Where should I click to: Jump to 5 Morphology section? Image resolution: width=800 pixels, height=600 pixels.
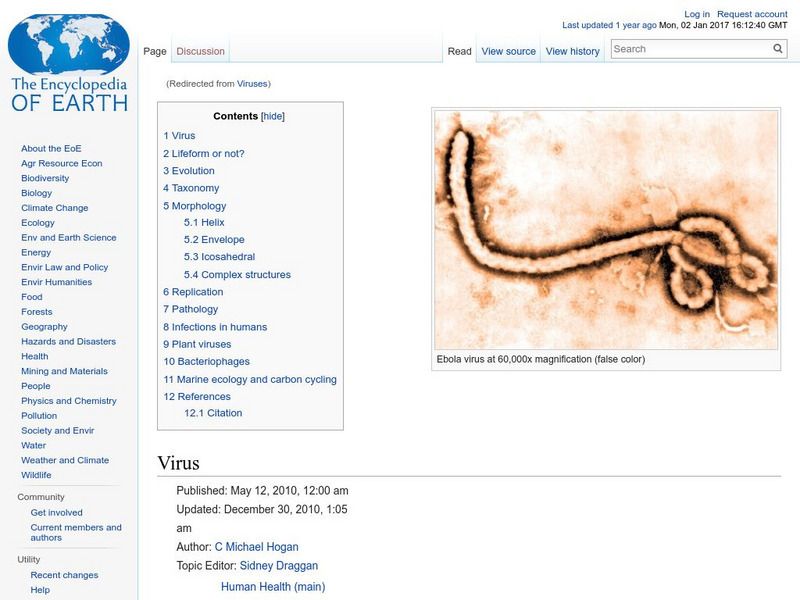pyautogui.click(x=194, y=206)
